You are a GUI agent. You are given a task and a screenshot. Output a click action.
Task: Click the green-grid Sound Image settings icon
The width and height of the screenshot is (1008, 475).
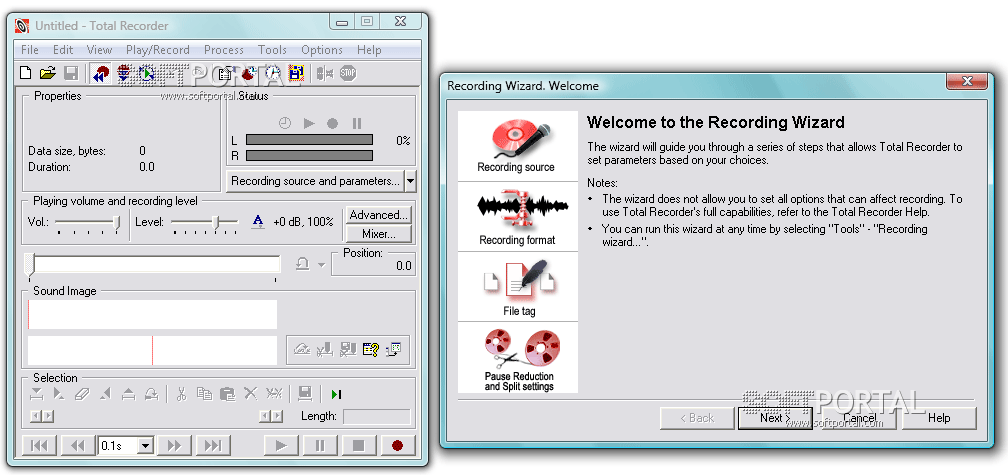(393, 350)
